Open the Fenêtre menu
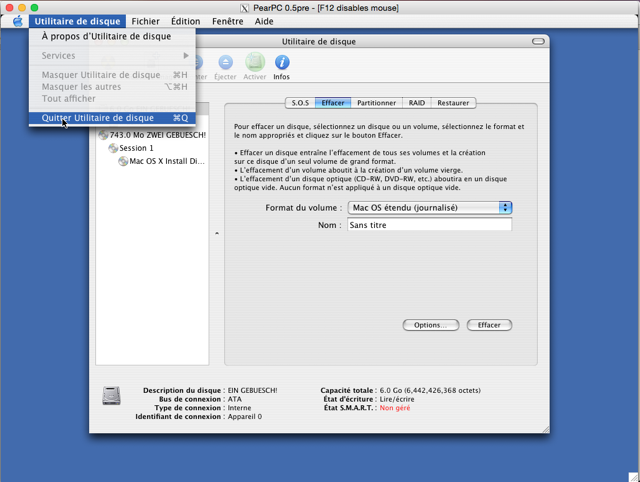 click(x=227, y=21)
